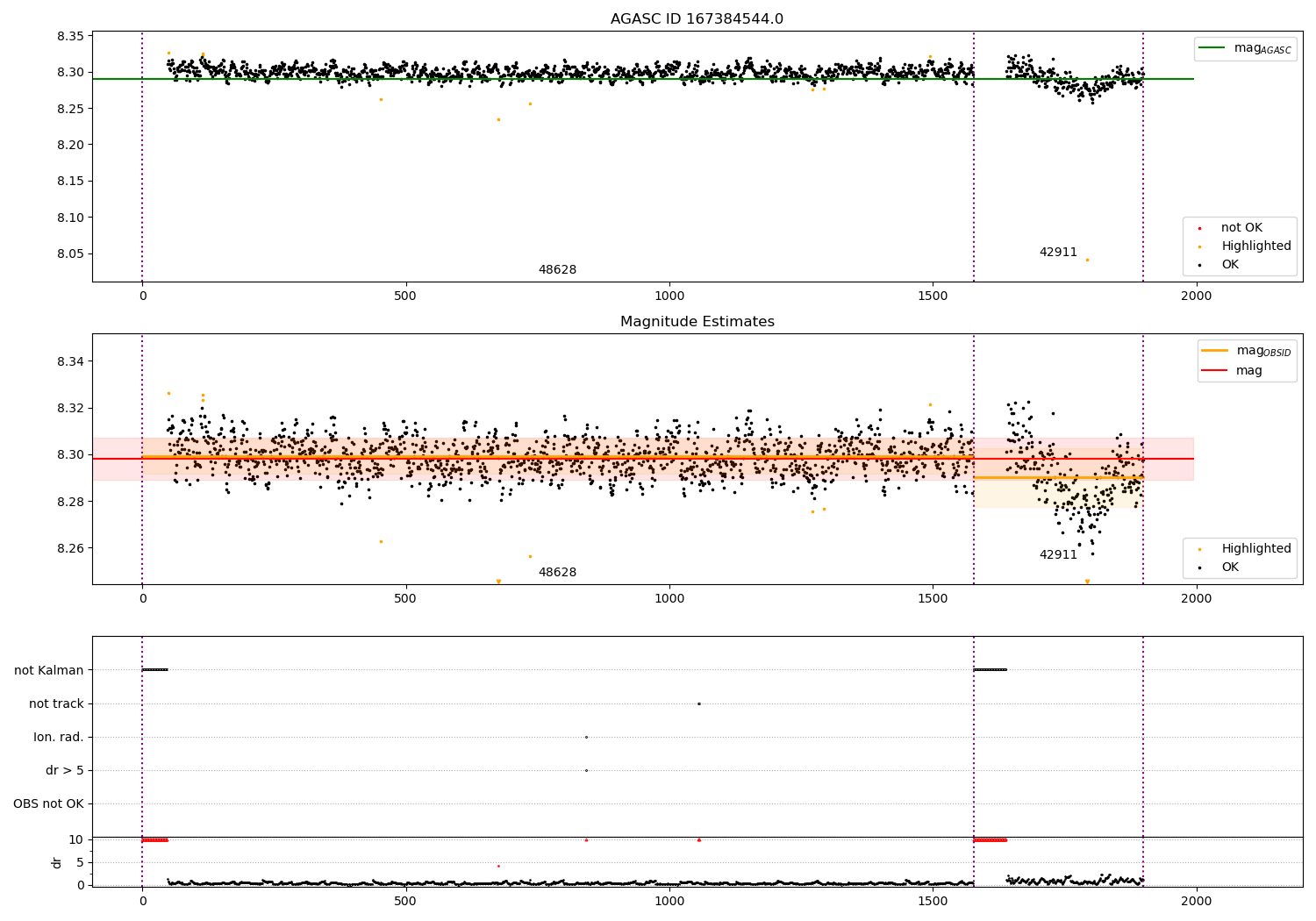Click the green line sample in mag AGASC legend
This screenshot has width=1316, height=921.
(x=1212, y=48)
